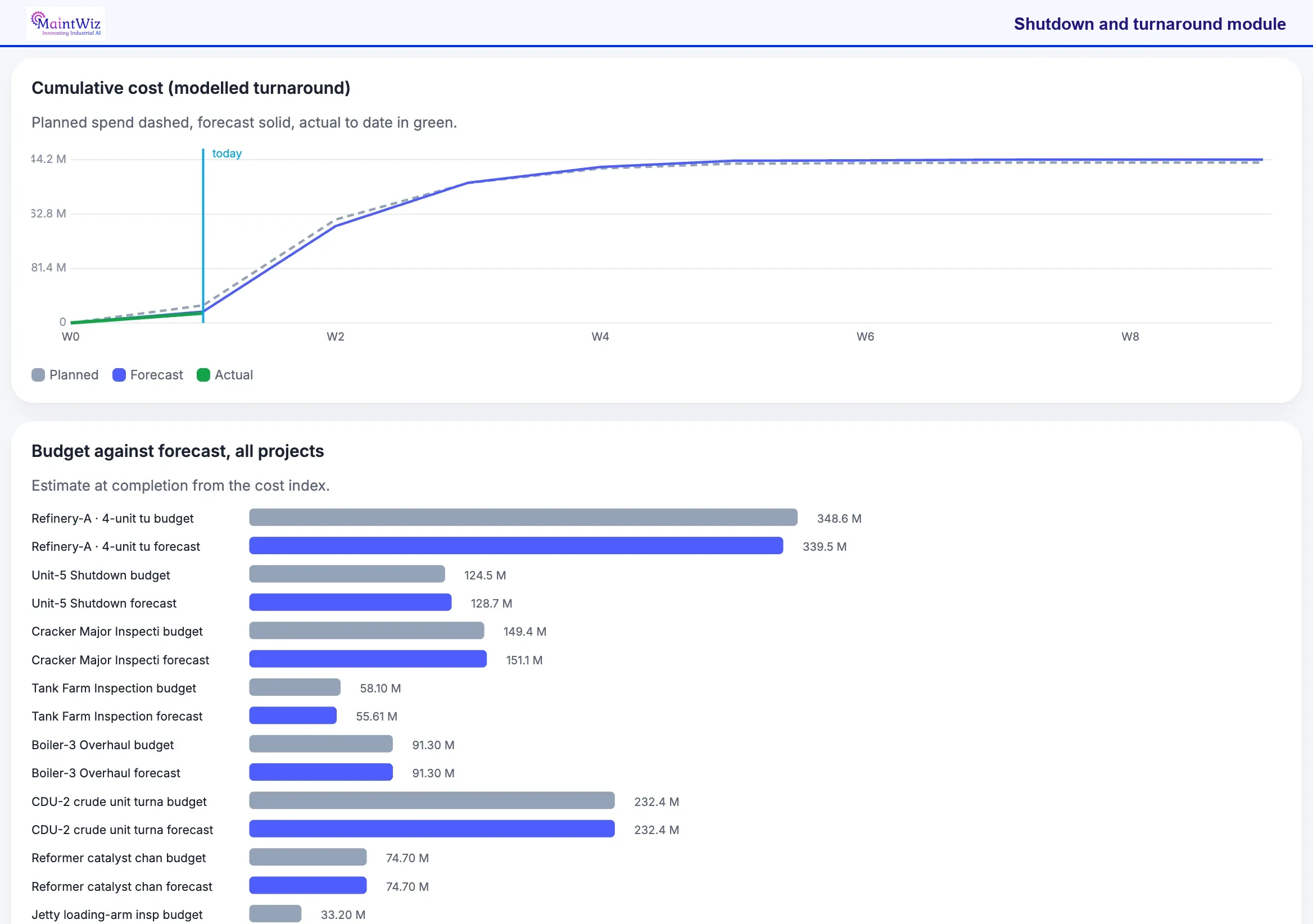Click the '151.1 M' value
The image size is (1313, 924).
coord(524,660)
